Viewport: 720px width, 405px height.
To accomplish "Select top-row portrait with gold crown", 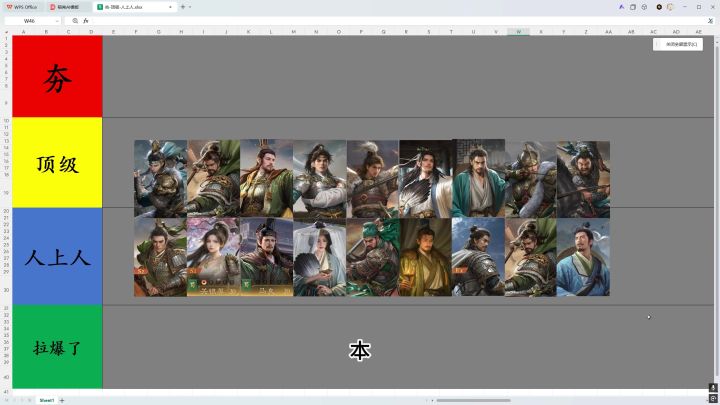I will (x=266, y=179).
